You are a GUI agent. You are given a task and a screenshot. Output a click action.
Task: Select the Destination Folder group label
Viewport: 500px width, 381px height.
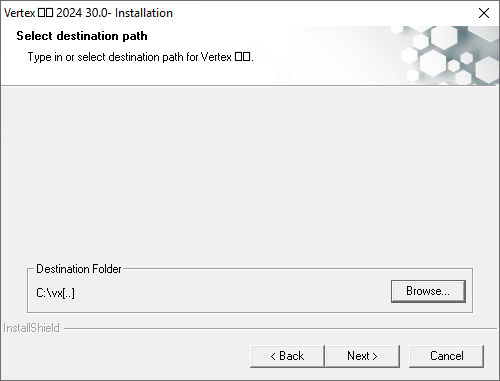[79, 269]
